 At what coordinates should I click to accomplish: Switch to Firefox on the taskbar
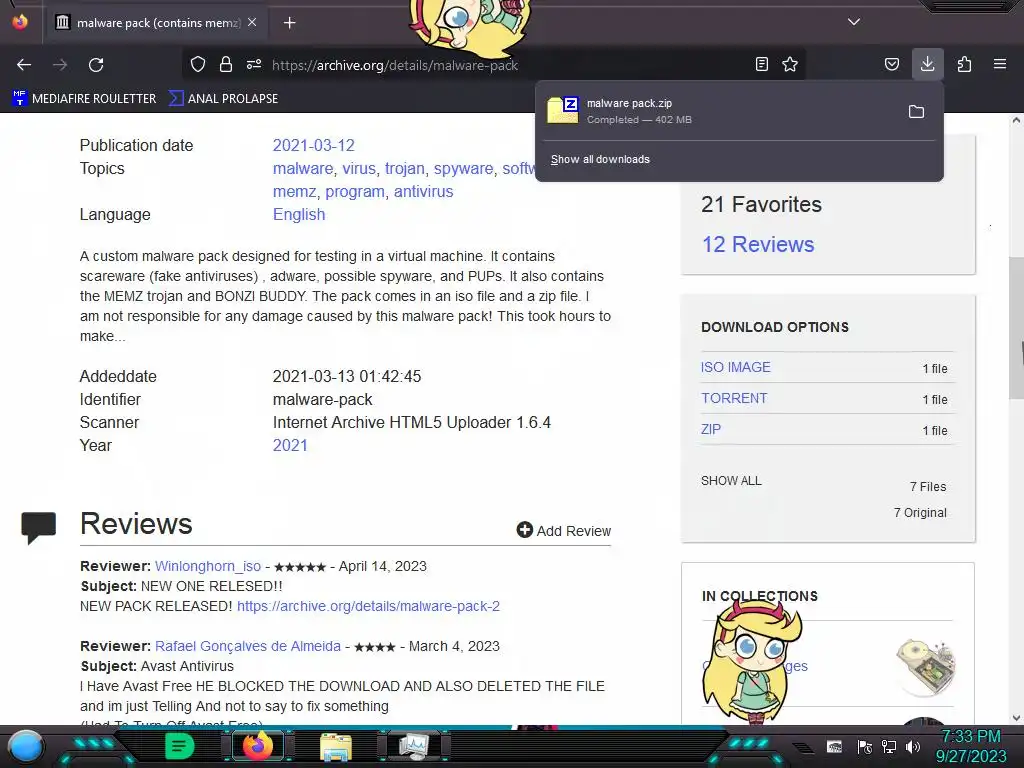[x=257, y=746]
